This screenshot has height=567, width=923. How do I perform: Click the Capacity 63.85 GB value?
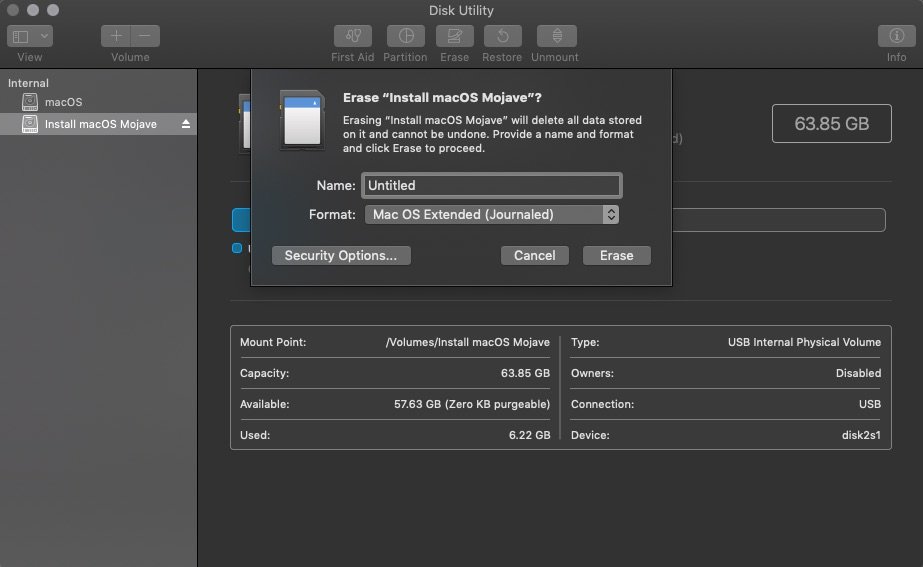[525, 373]
